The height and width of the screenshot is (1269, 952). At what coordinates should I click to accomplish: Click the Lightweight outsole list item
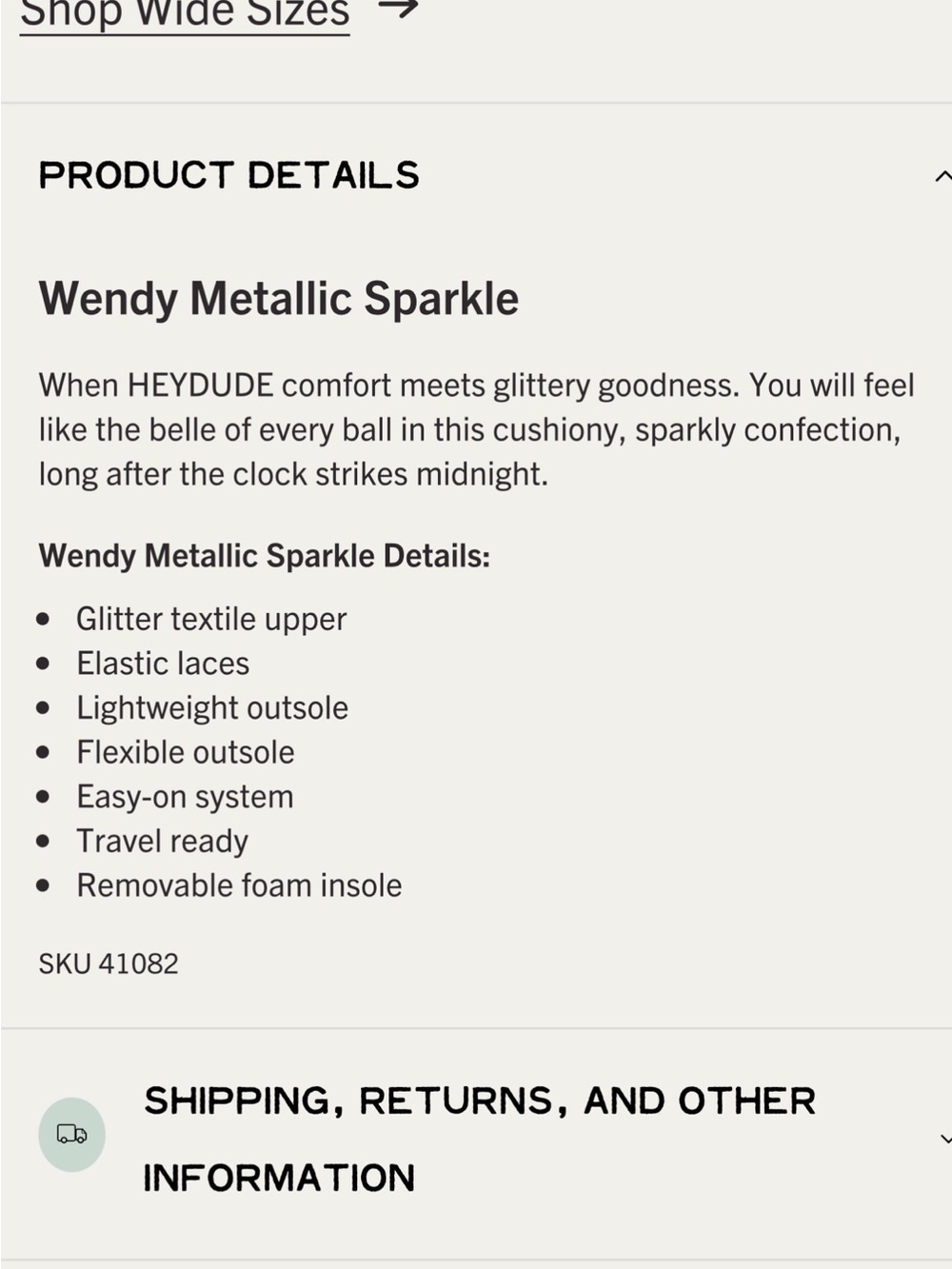(212, 708)
